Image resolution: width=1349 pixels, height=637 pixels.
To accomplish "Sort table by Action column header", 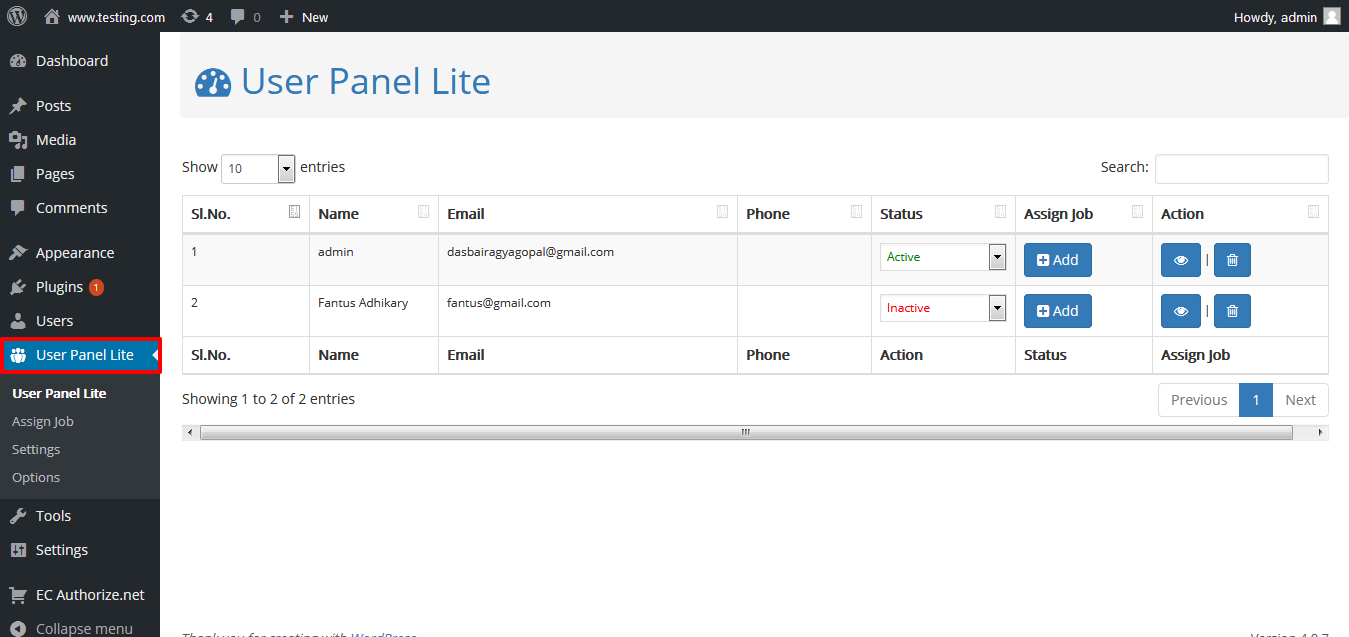I will tap(1240, 214).
